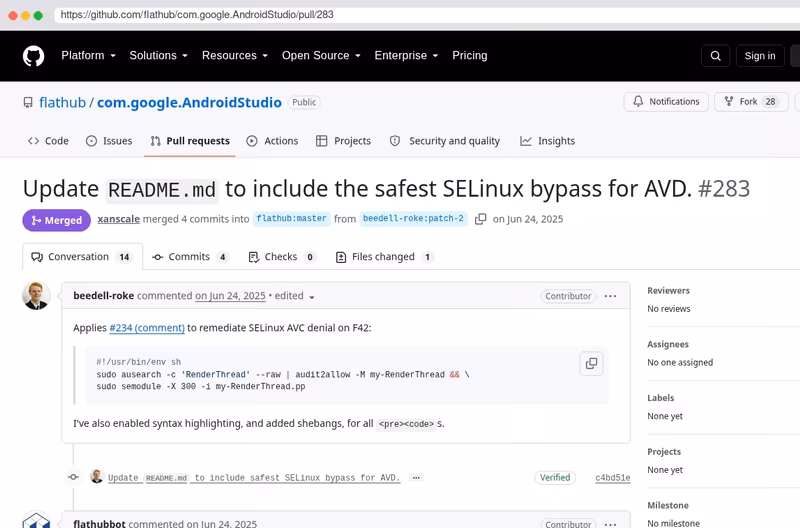
Task: Click the Notifications button
Action: [666, 102]
